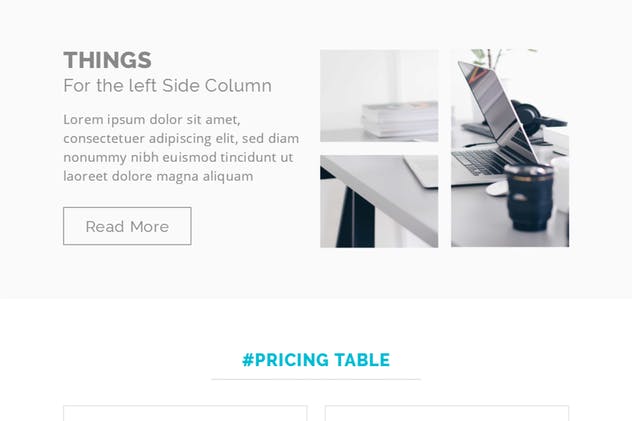Click the "laoreet dolore magna aliquam" line
Image resolution: width=632 pixels, height=421 pixels.
(158, 176)
